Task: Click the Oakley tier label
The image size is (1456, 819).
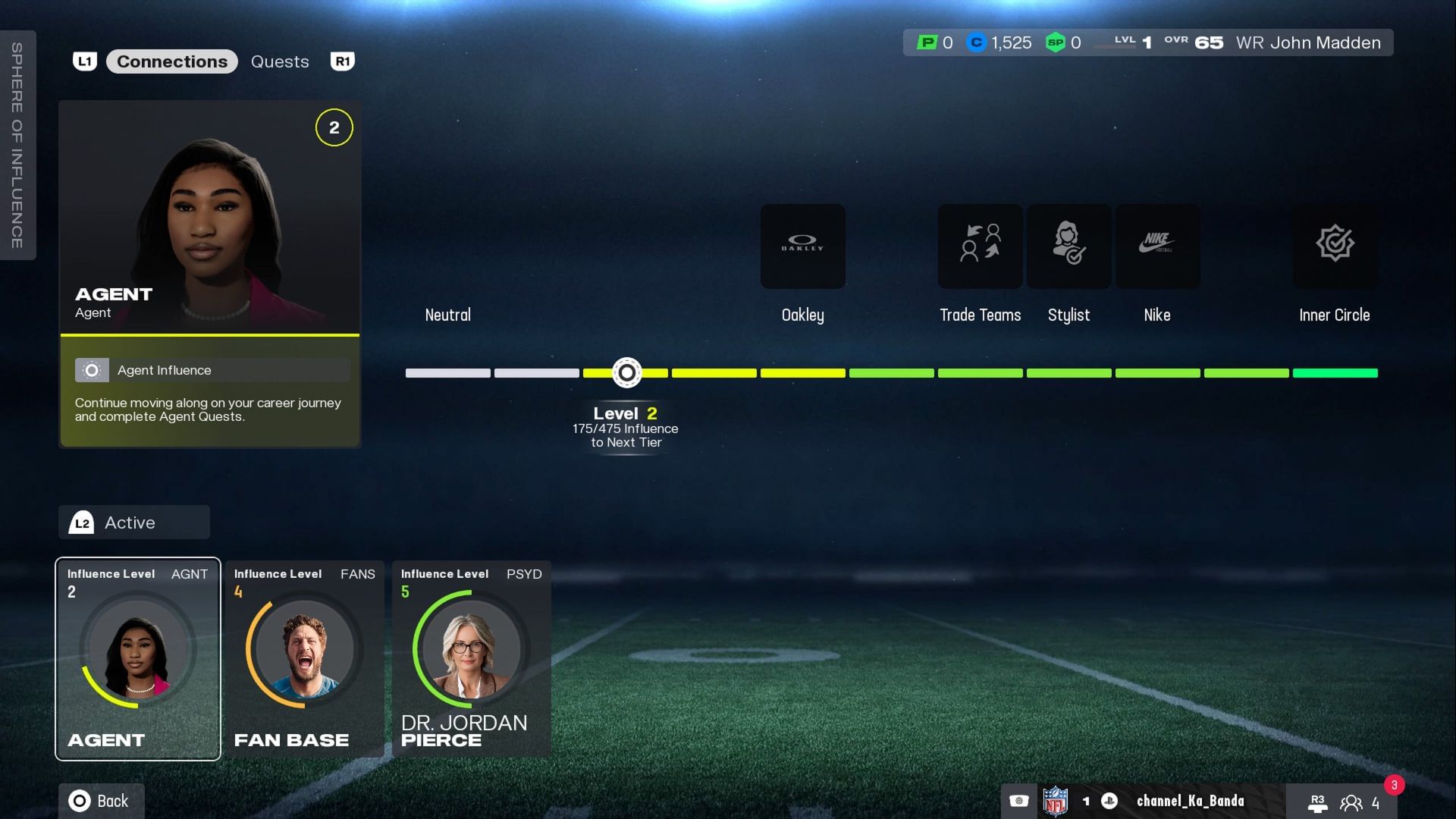Action: tap(802, 315)
